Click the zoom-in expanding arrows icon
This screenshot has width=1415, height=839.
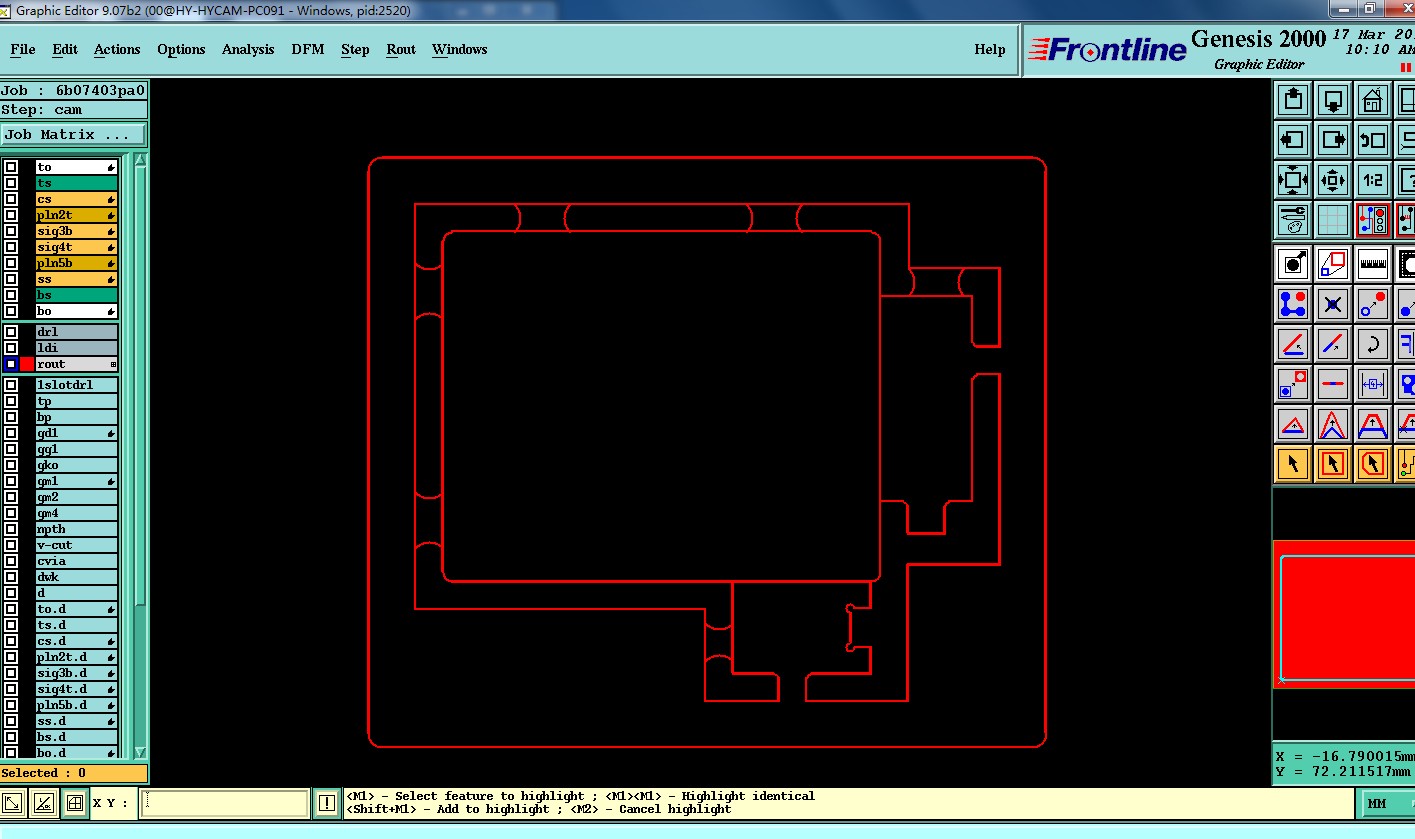1293,180
